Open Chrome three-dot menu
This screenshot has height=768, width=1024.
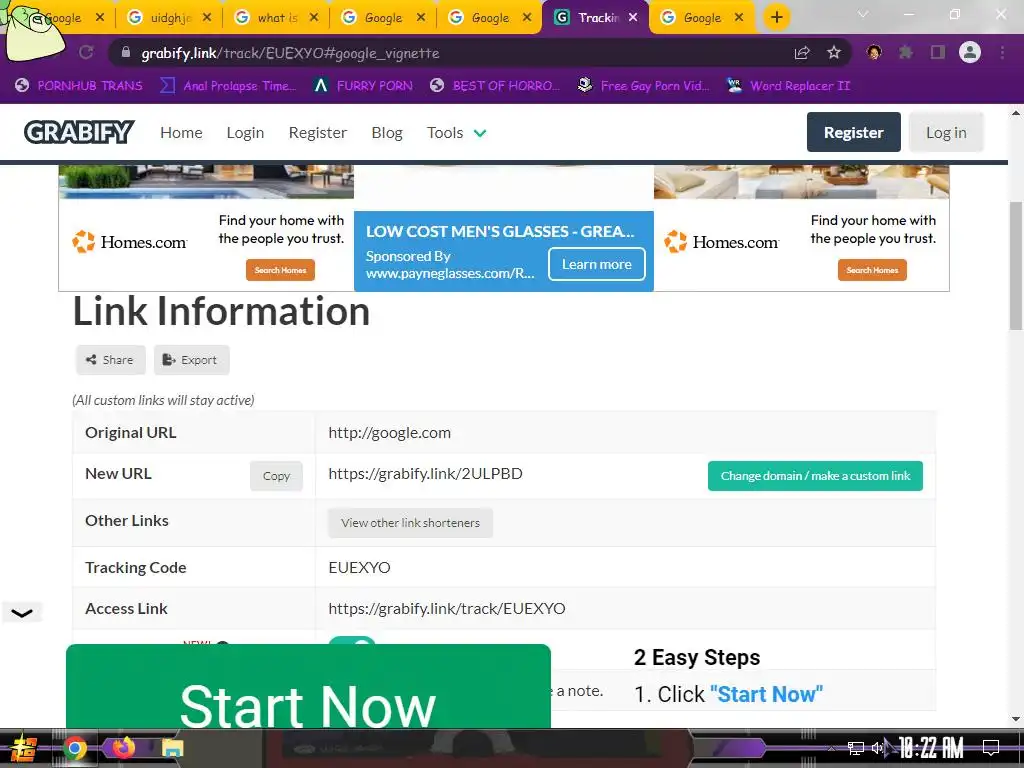click(1002, 52)
